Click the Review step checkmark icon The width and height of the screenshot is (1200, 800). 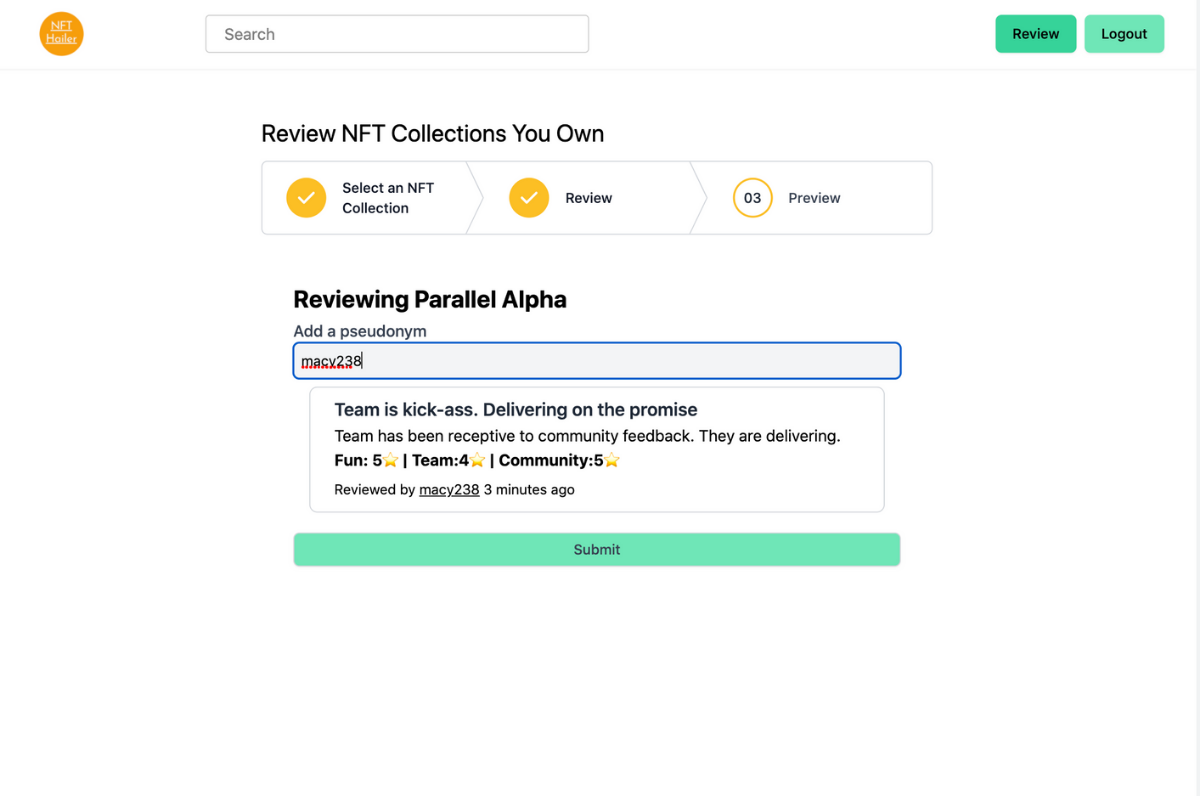point(529,198)
